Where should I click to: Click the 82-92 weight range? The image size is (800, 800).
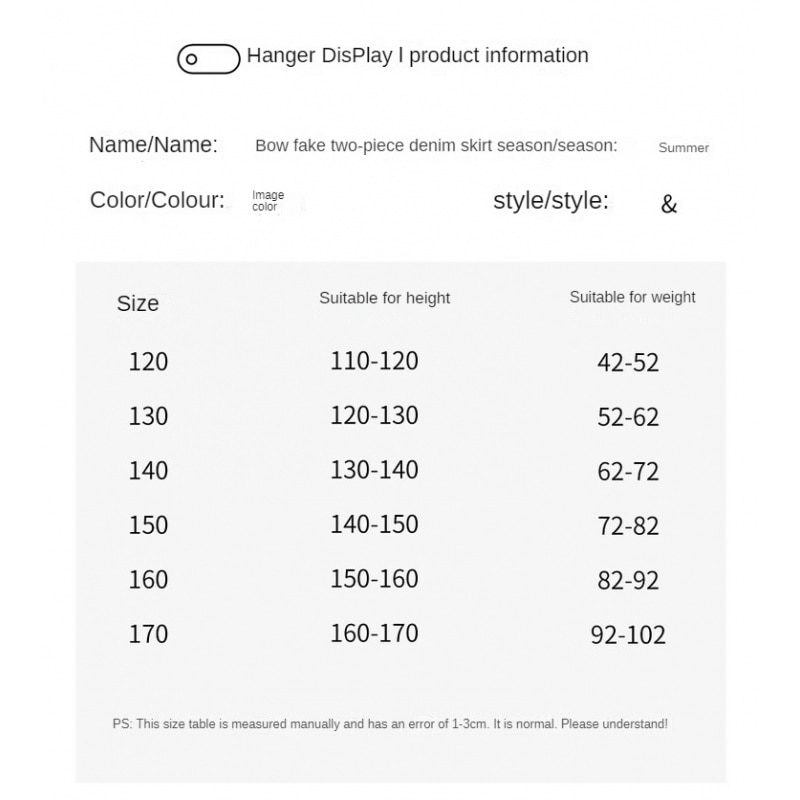628,581
